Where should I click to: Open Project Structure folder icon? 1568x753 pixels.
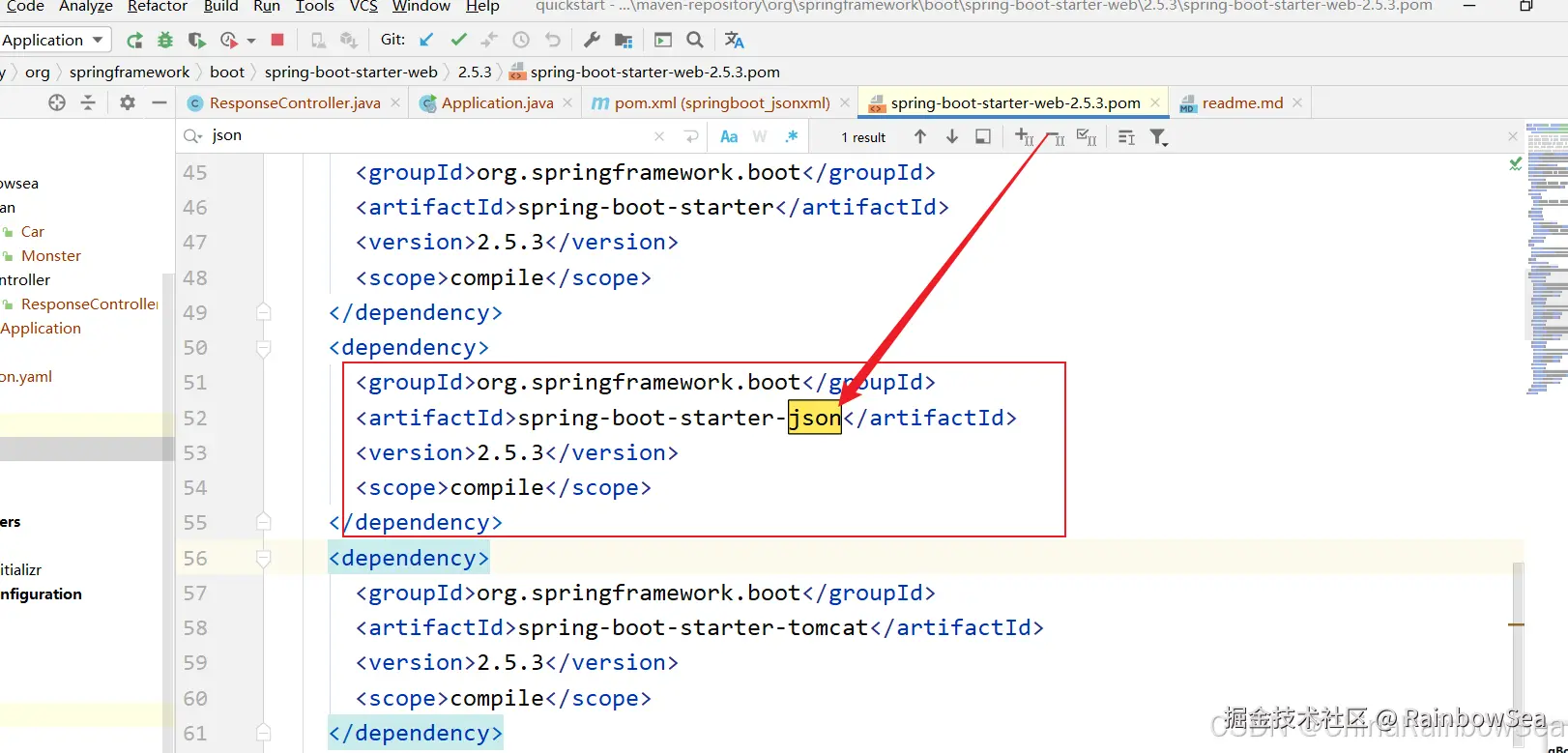[624, 41]
